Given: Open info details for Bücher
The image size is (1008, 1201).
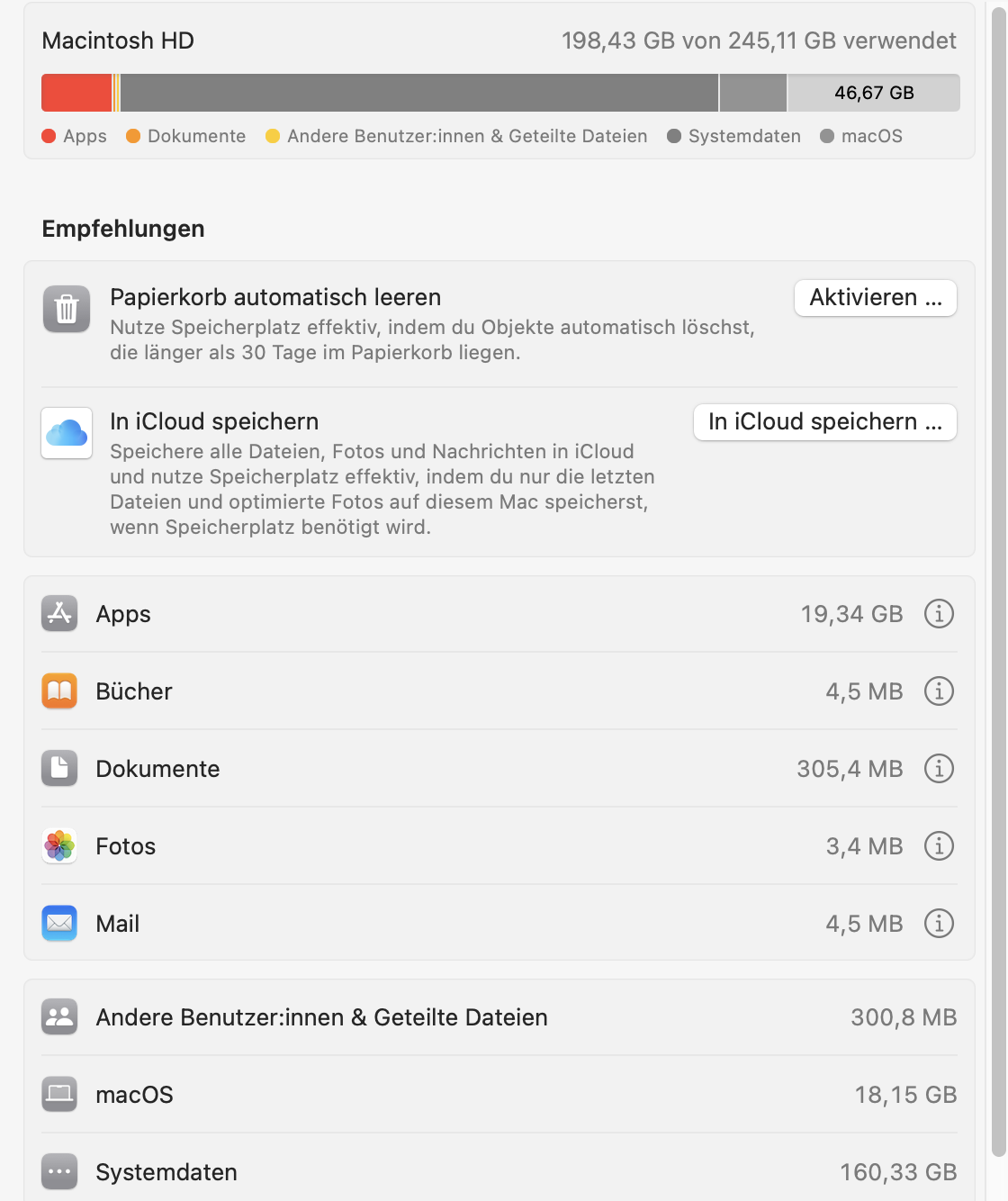Looking at the screenshot, I should [939, 691].
